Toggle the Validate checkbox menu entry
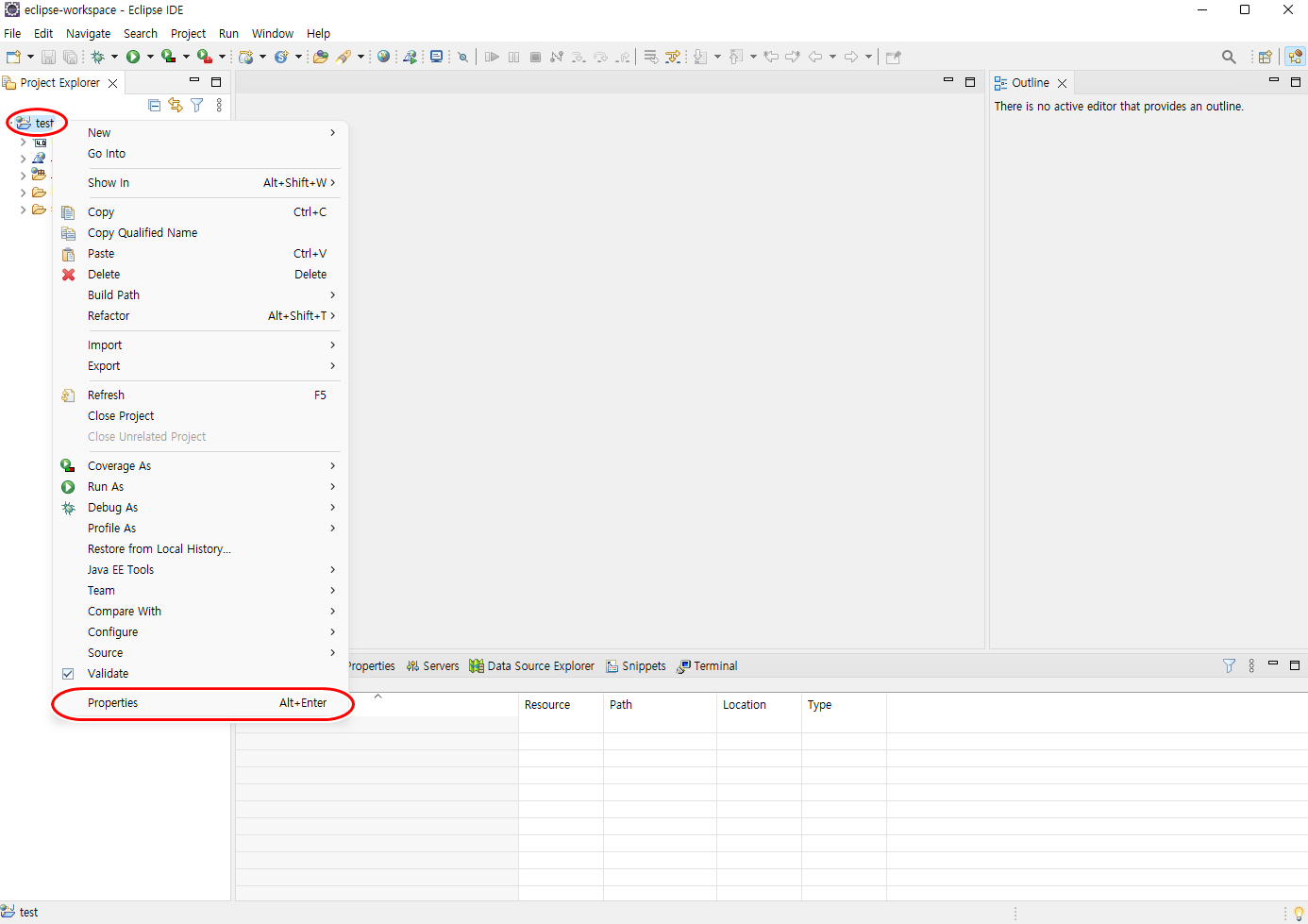 68,674
